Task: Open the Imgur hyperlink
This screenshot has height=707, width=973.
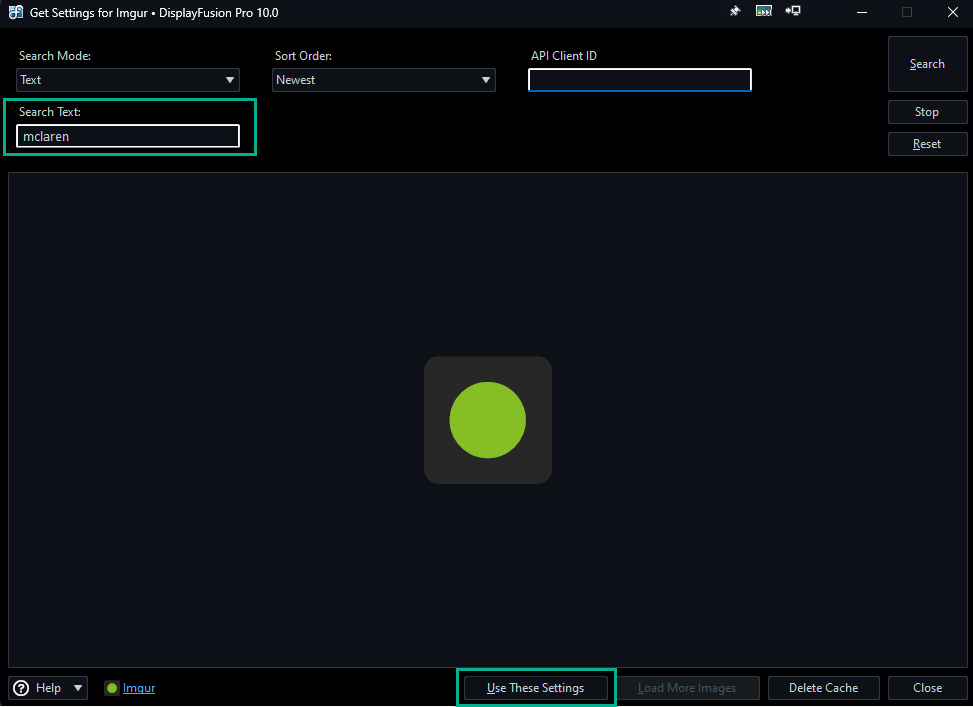Action: pyautogui.click(x=139, y=688)
